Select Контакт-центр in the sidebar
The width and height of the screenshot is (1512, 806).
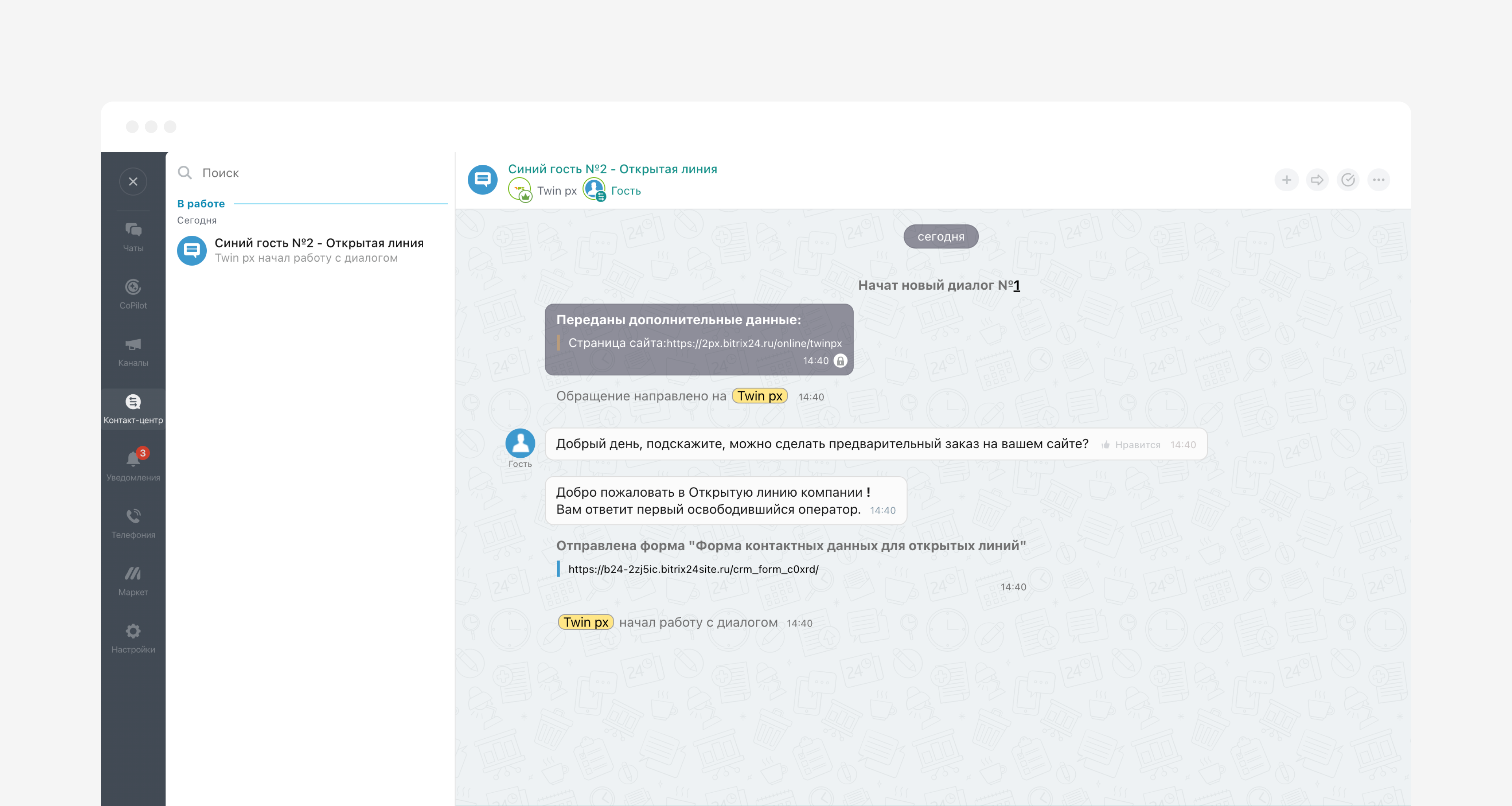(133, 409)
